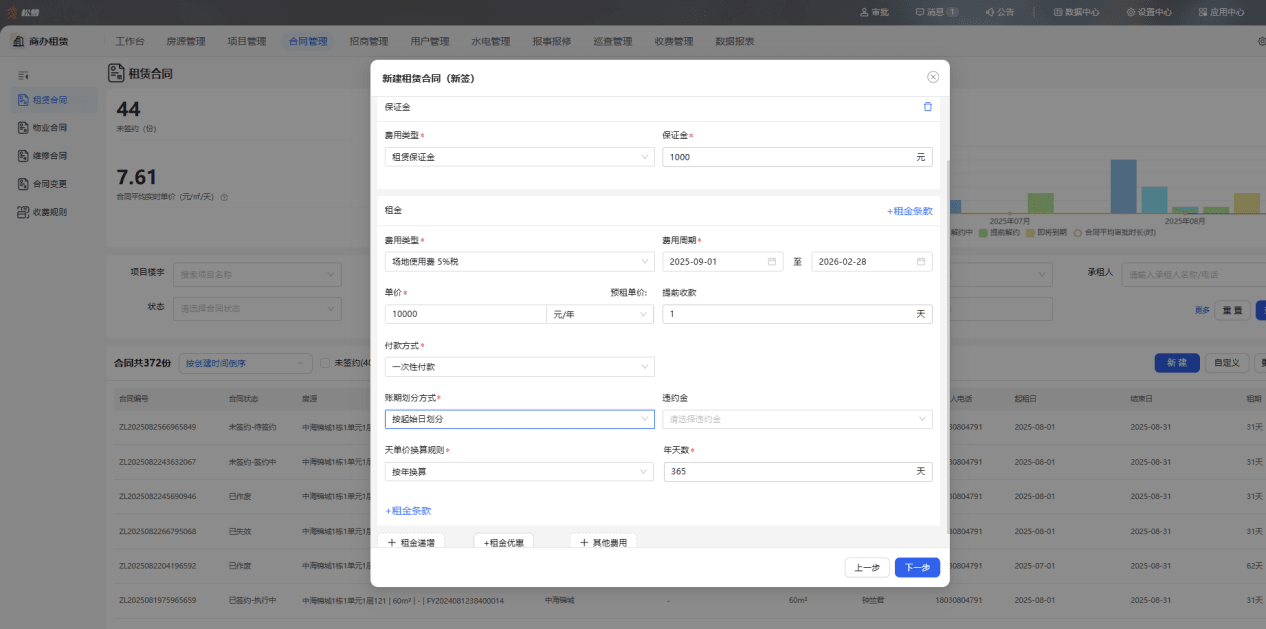This screenshot has height=629, width=1266.
Task: Delete the 保证金 section with the trash icon
Action: click(x=927, y=106)
